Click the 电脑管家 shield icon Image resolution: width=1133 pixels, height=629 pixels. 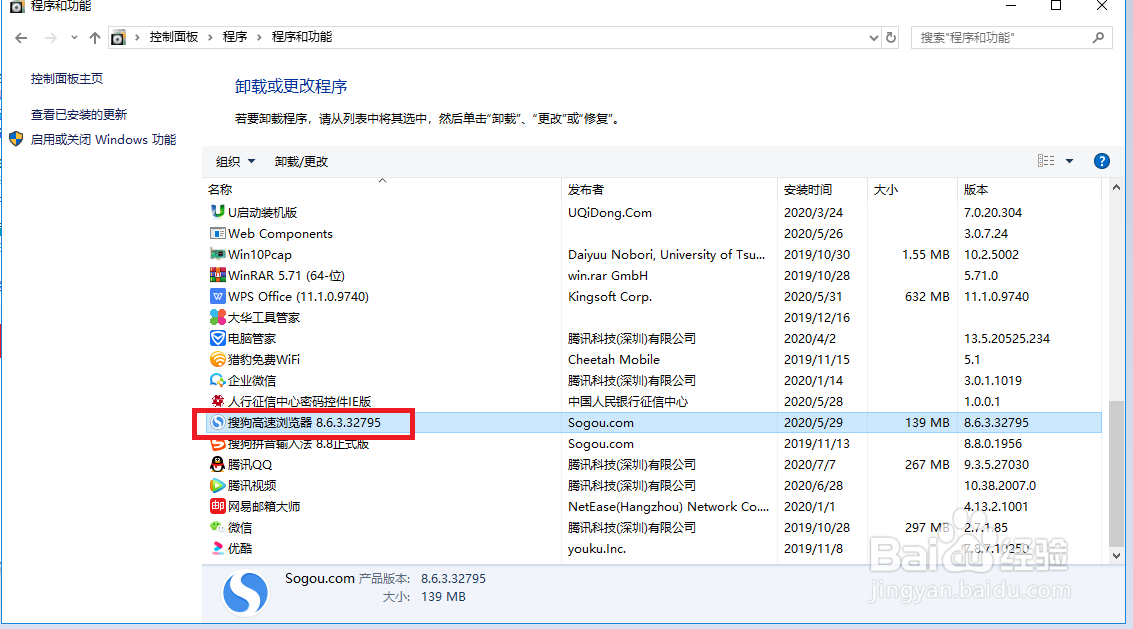pos(219,338)
